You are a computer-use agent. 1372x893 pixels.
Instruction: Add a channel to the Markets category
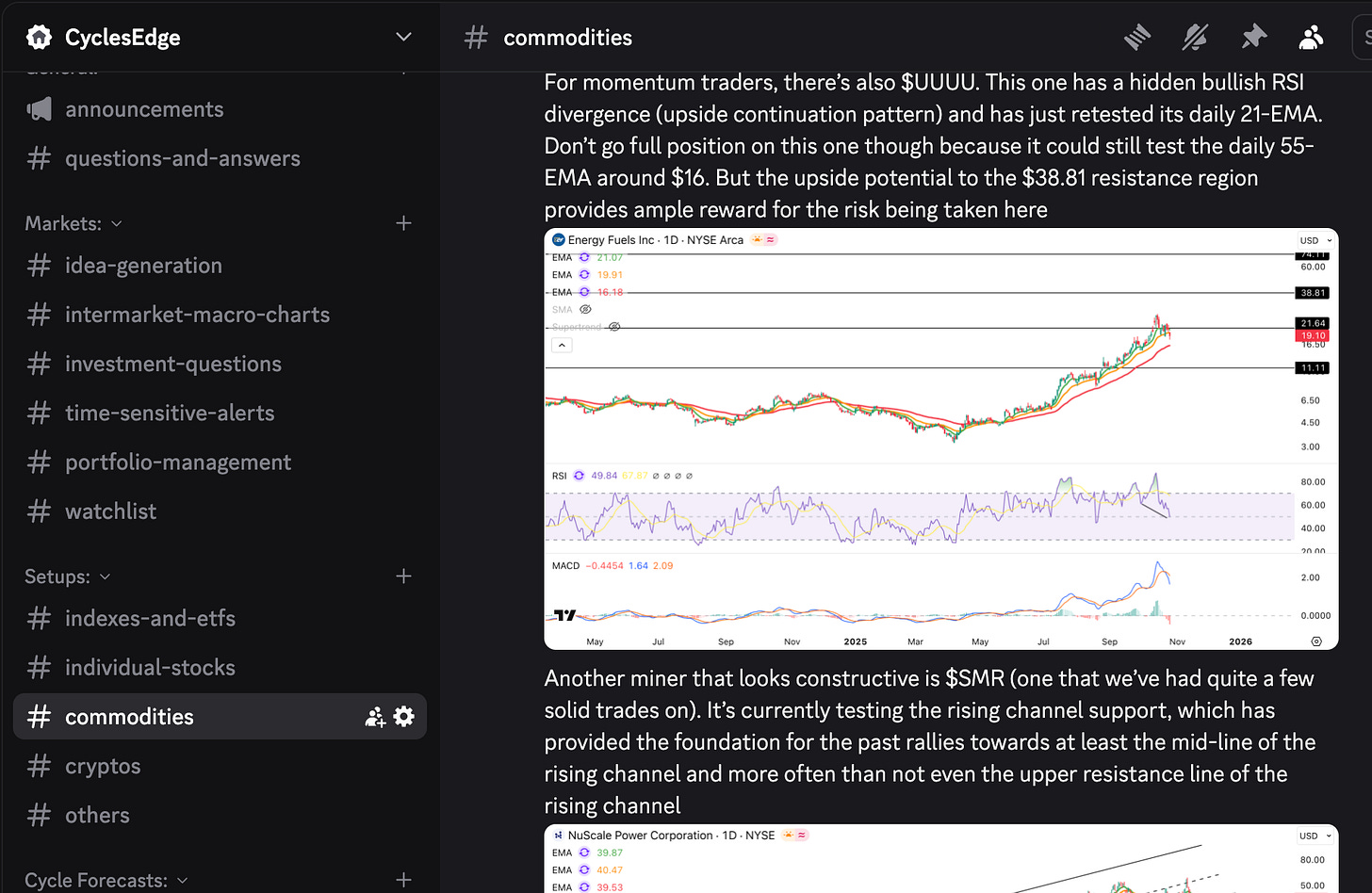403,223
